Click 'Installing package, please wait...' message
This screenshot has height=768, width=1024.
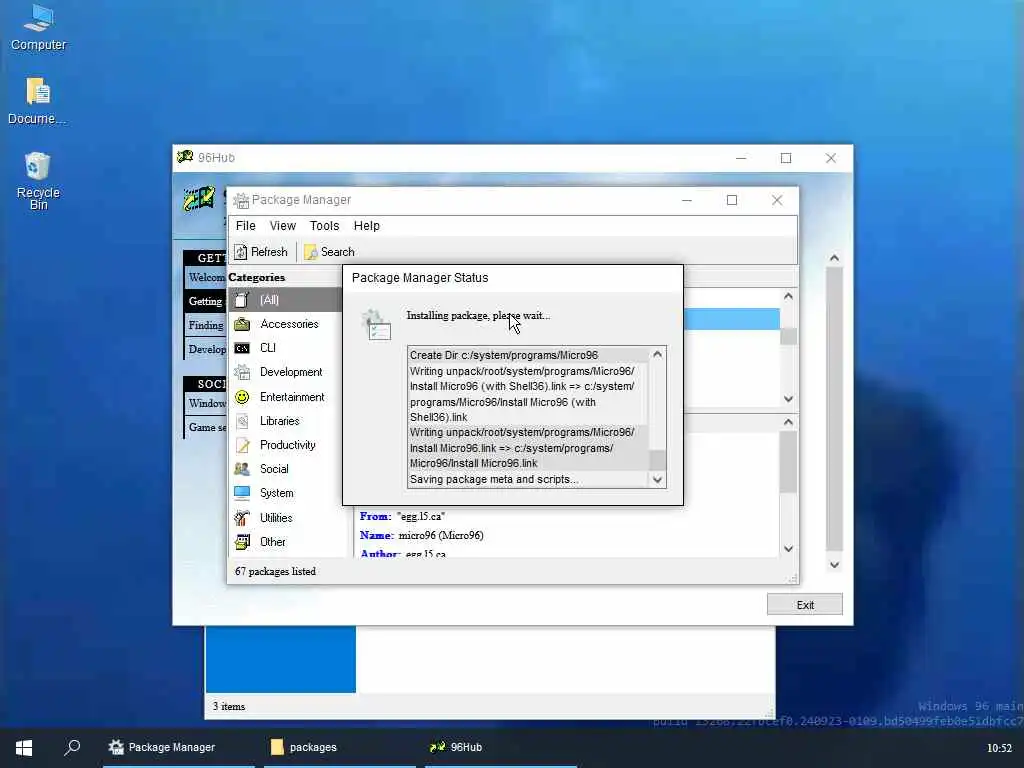coord(478,315)
